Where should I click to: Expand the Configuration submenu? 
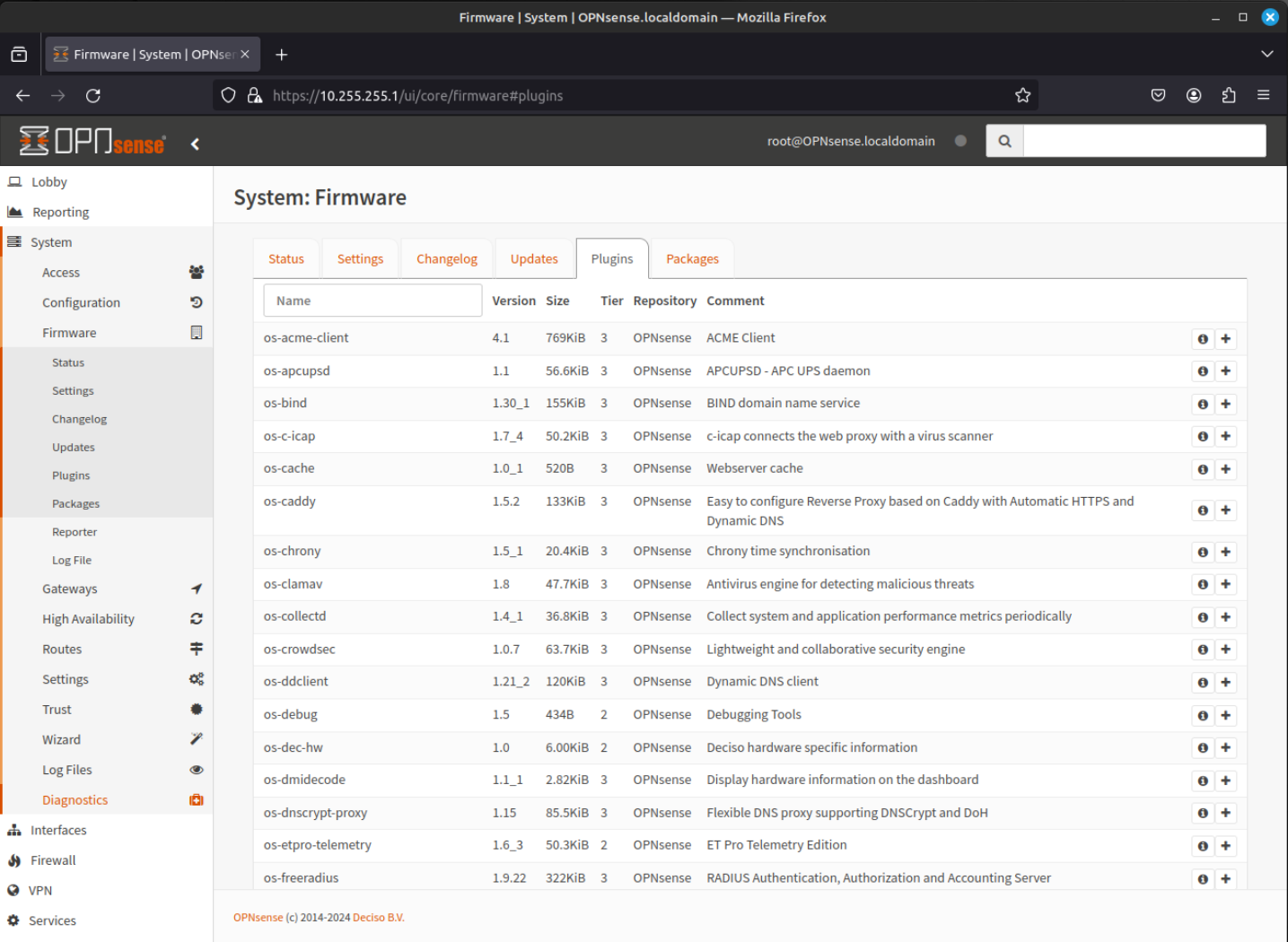[108, 303]
